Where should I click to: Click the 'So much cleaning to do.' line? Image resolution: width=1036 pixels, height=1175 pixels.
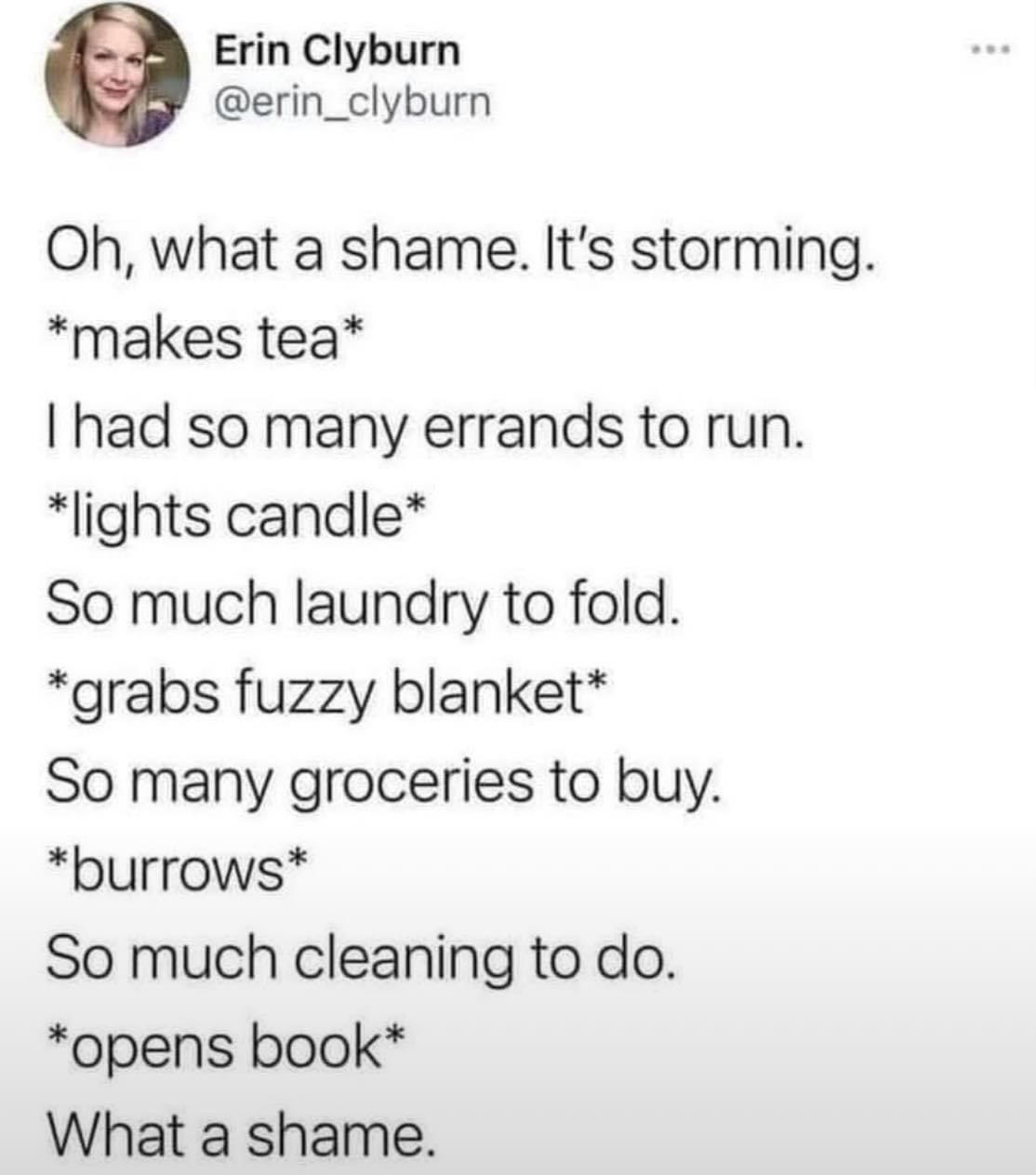pyautogui.click(x=358, y=957)
